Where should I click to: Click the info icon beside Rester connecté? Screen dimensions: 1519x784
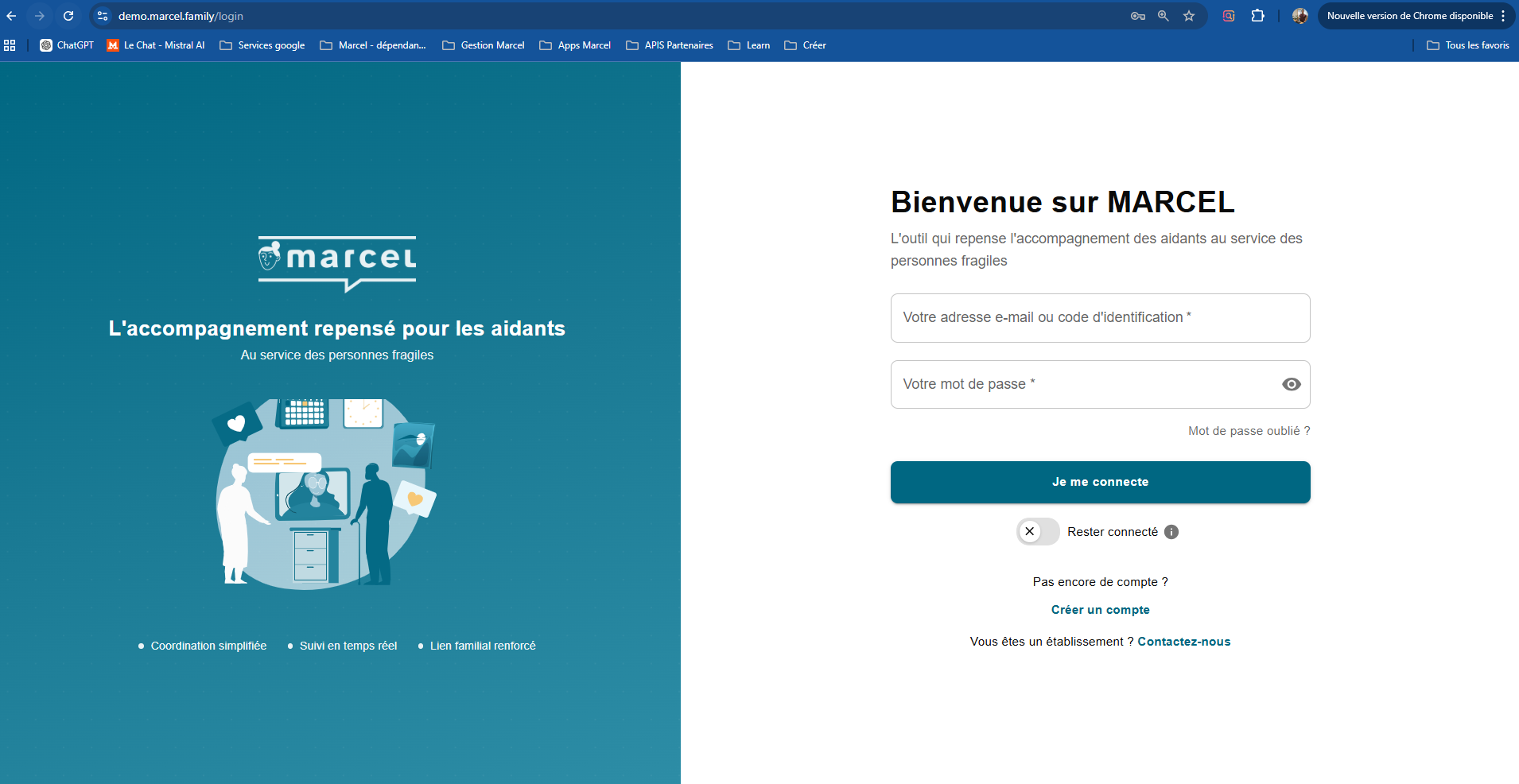(x=1171, y=532)
